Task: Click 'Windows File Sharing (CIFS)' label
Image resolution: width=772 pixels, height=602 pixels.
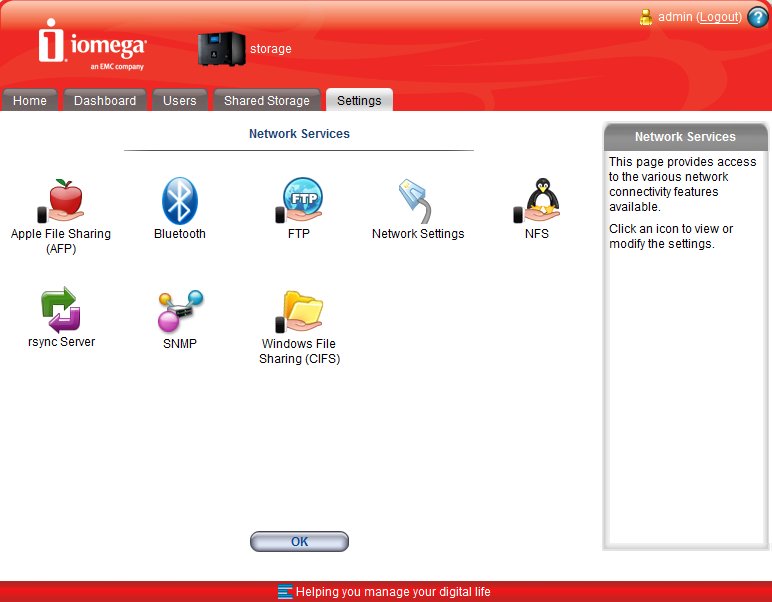Action: [299, 351]
